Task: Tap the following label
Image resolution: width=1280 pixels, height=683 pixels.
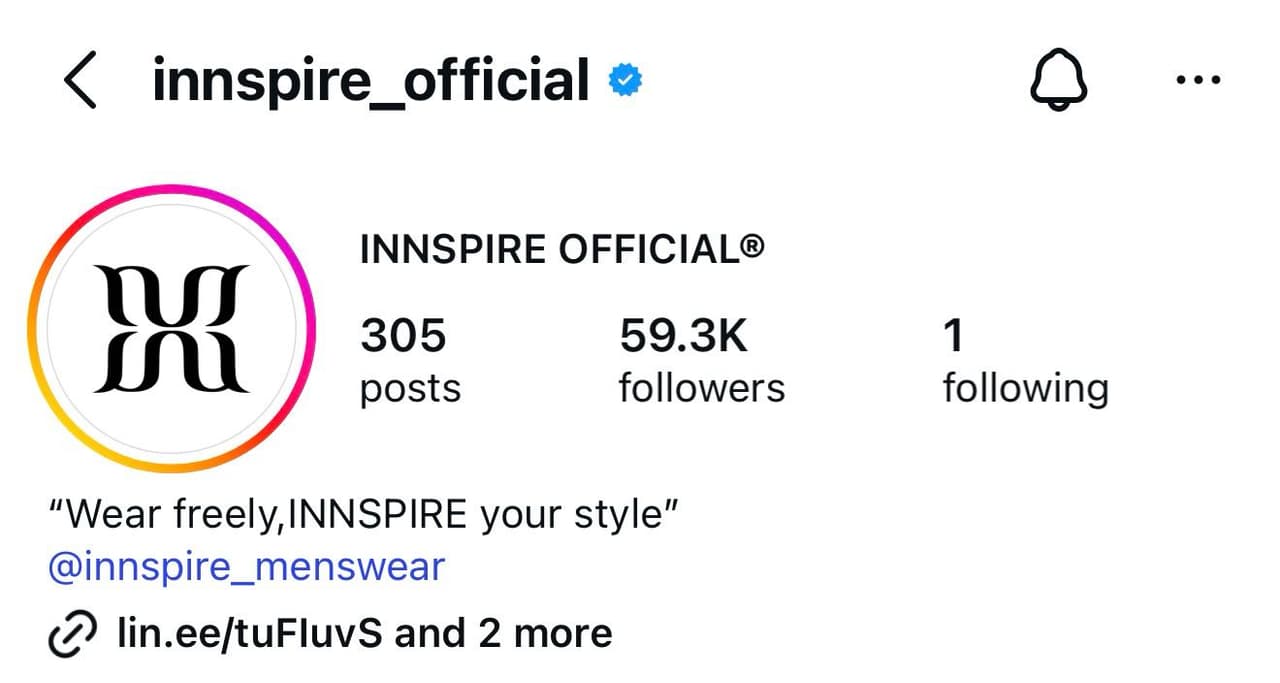Action: pyautogui.click(x=1026, y=389)
